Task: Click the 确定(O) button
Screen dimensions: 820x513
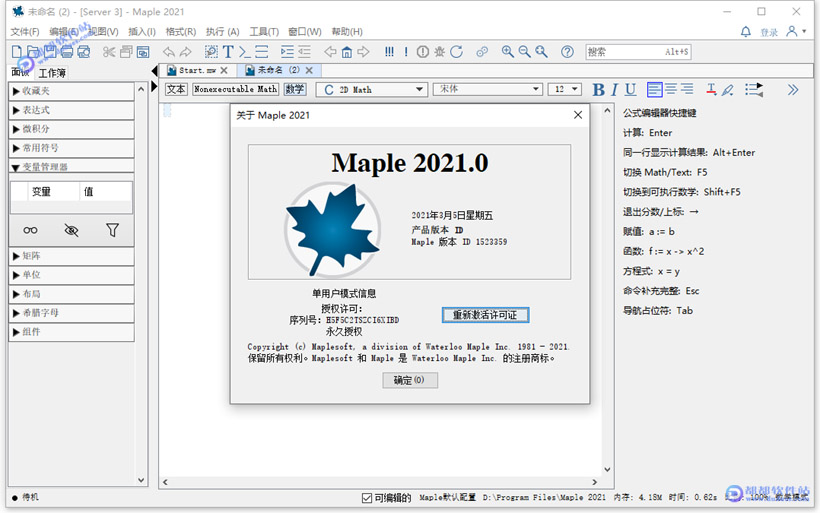Action: [410, 380]
